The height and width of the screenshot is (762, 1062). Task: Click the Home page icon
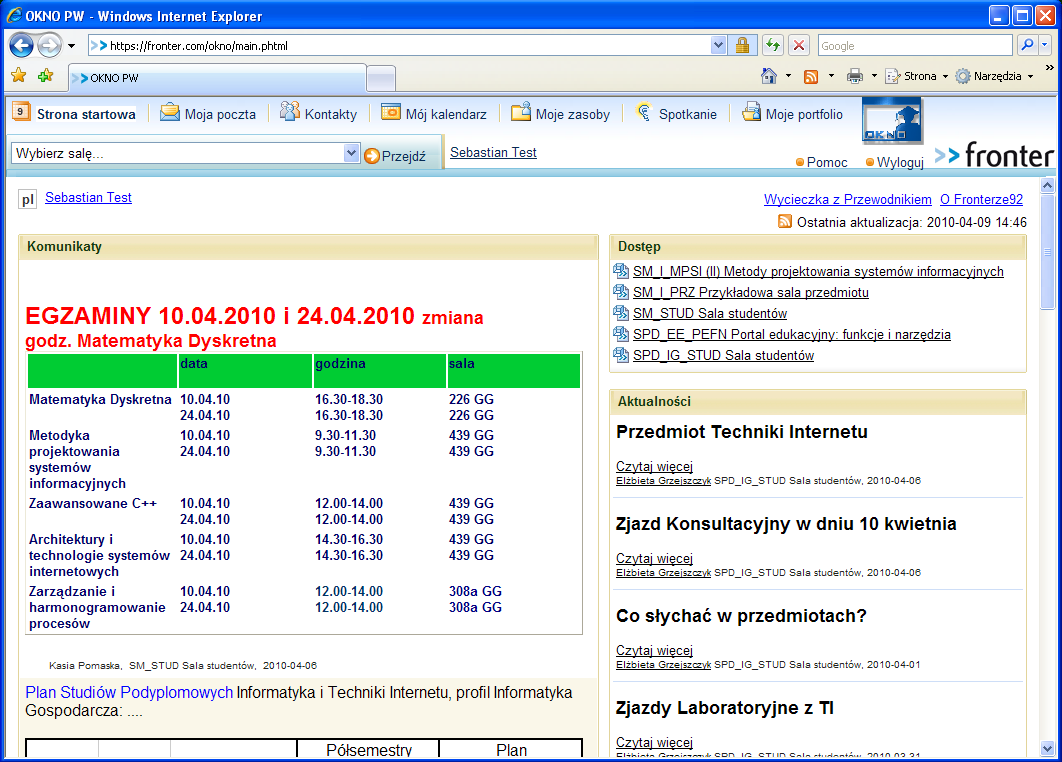pyautogui.click(x=769, y=76)
